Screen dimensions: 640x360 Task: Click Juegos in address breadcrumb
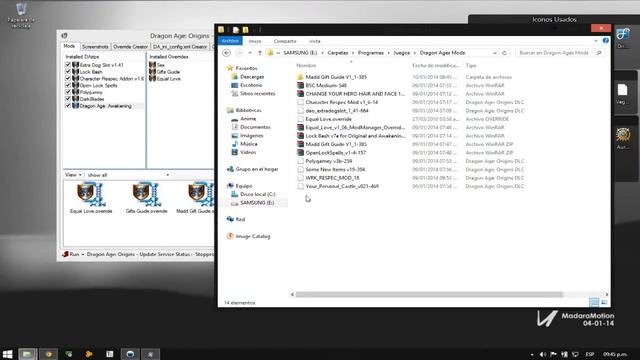click(x=402, y=53)
